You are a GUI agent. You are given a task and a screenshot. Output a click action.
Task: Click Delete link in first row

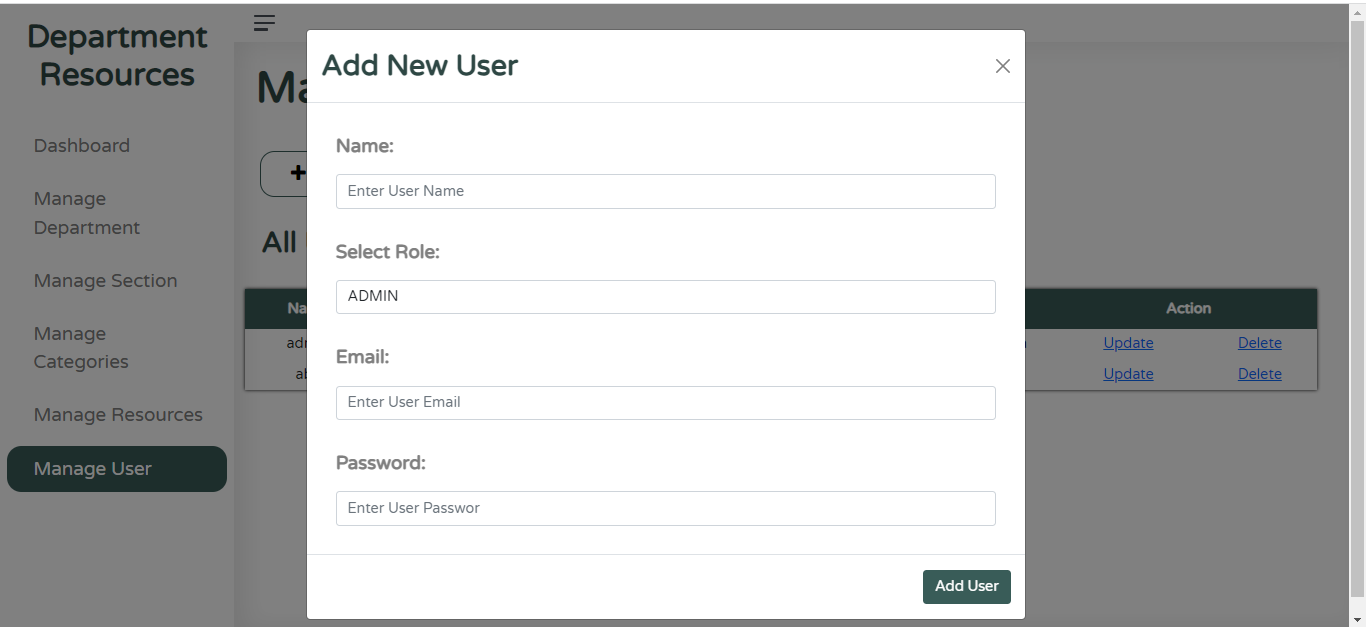(1259, 343)
